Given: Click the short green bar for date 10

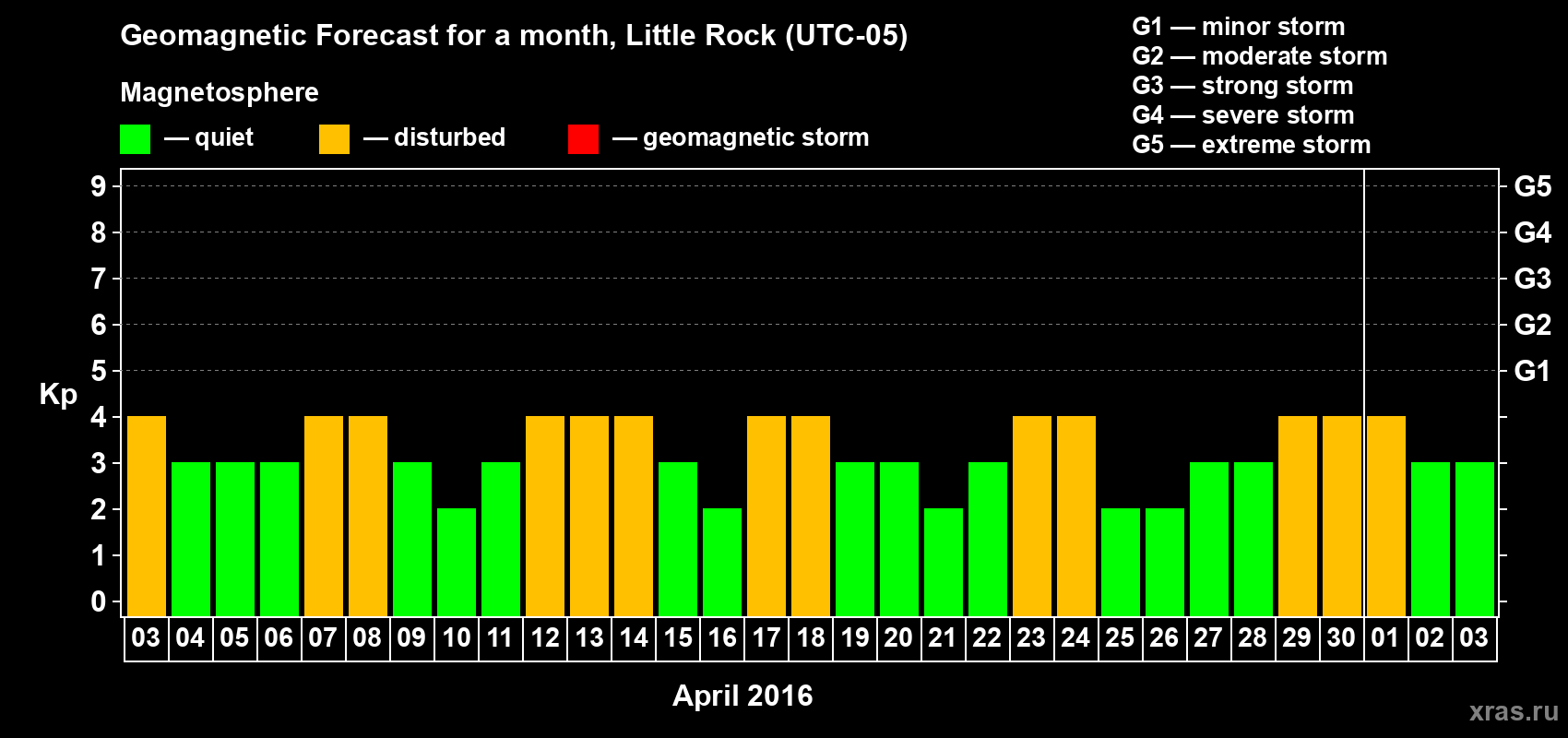Looking at the screenshot, I should [457, 563].
